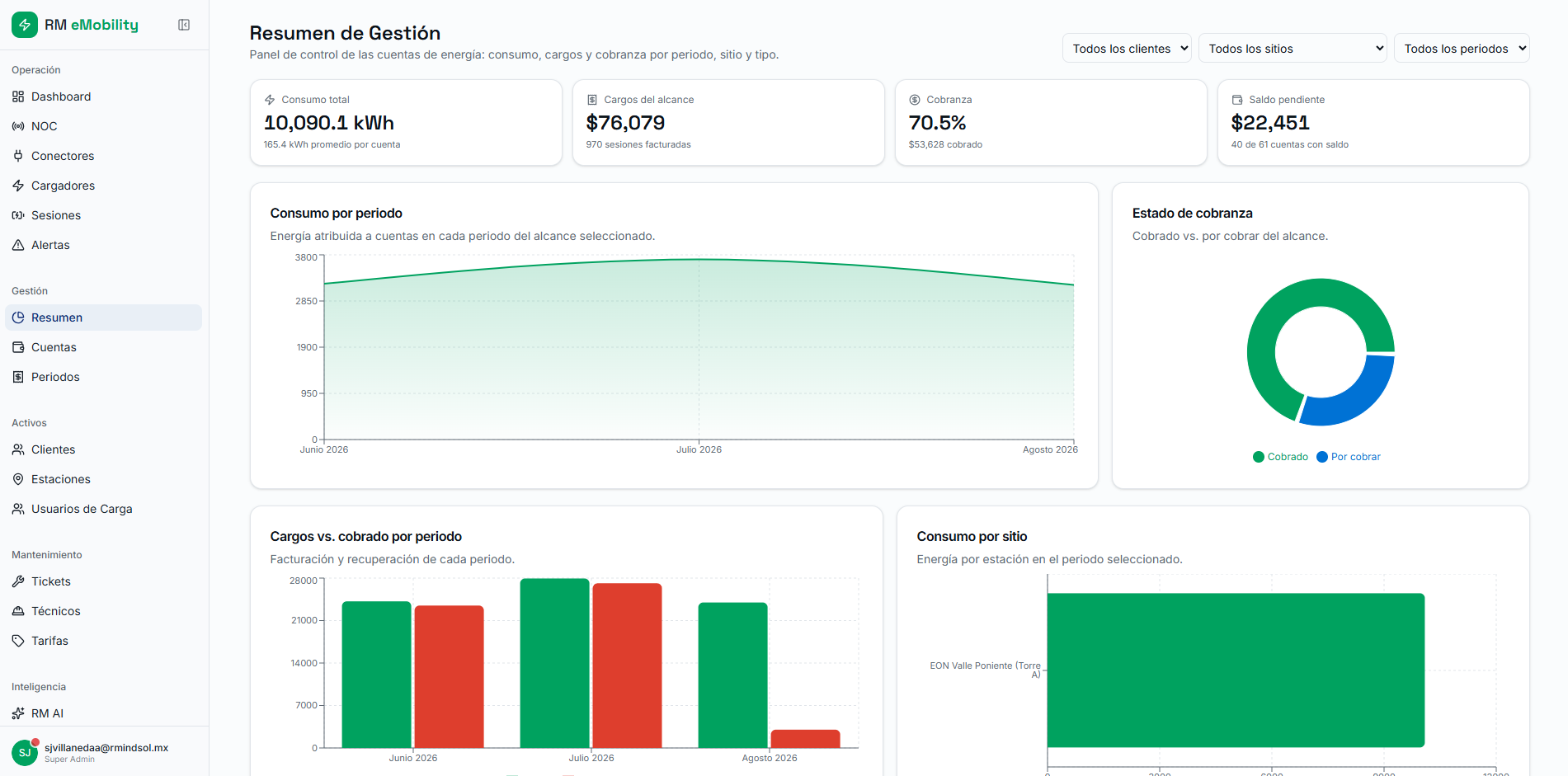The width and height of the screenshot is (1568, 776).
Task: Toggle the Por cobrar legend item
Action: 1349,457
